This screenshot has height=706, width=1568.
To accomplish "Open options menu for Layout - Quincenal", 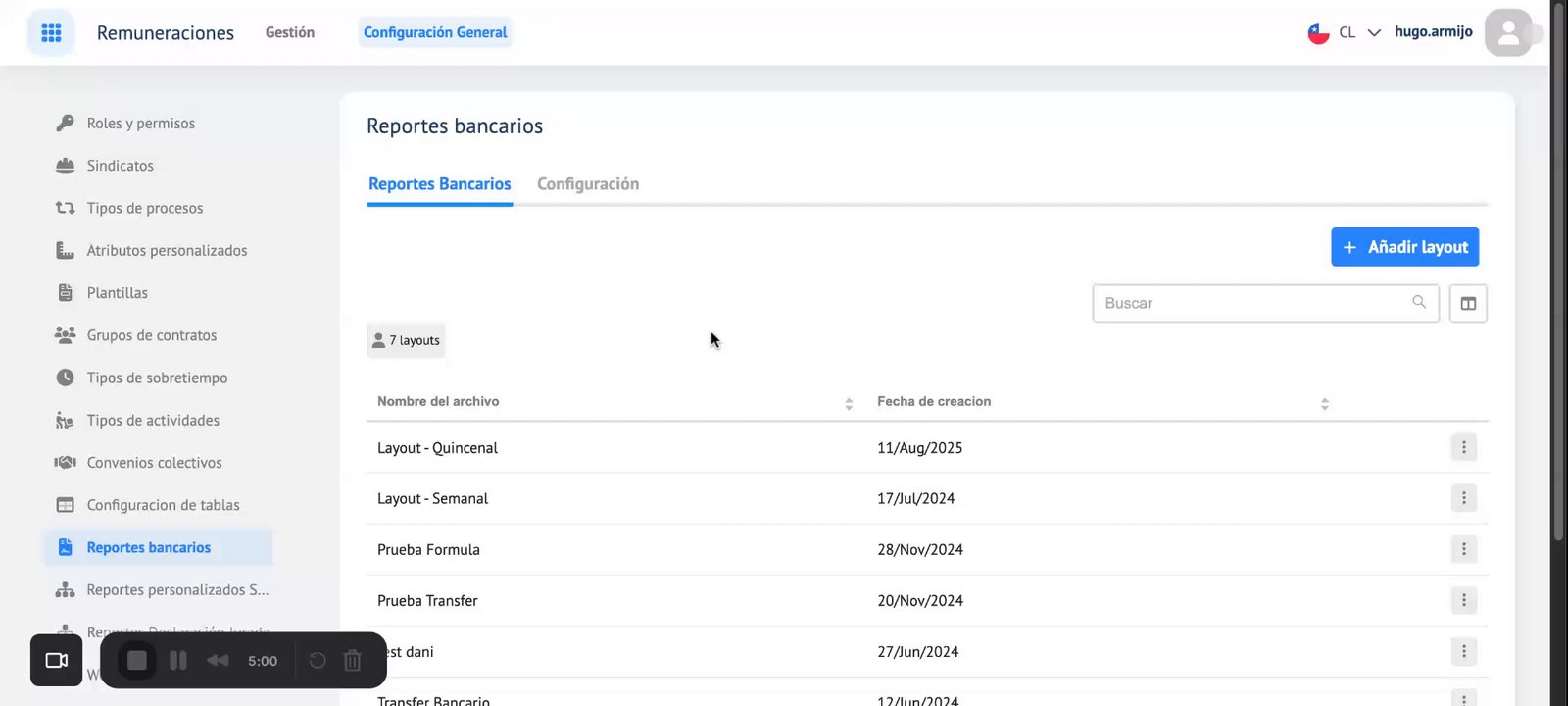I will pyautogui.click(x=1464, y=447).
